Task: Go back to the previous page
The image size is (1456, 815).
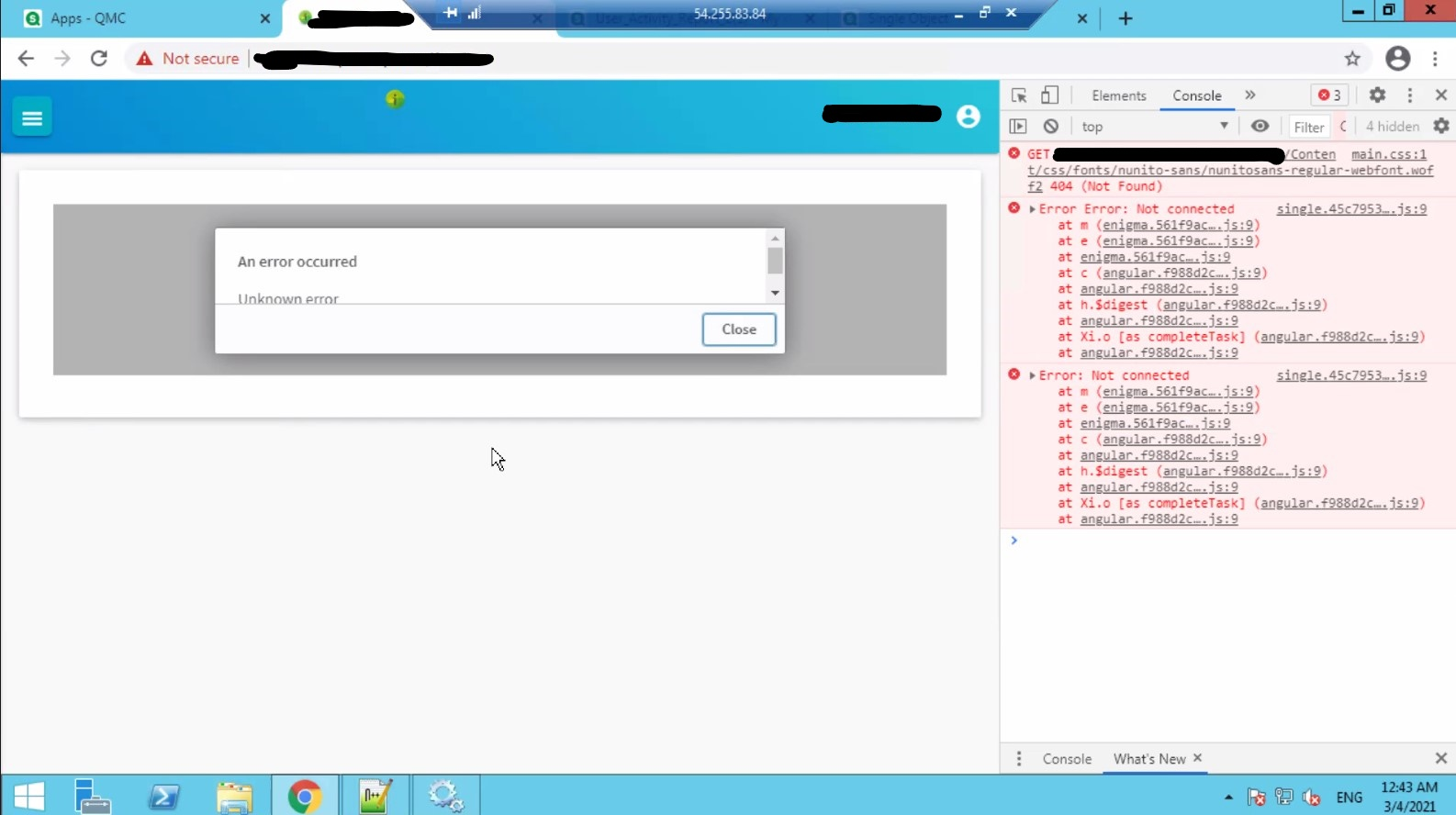Action: tap(26, 59)
